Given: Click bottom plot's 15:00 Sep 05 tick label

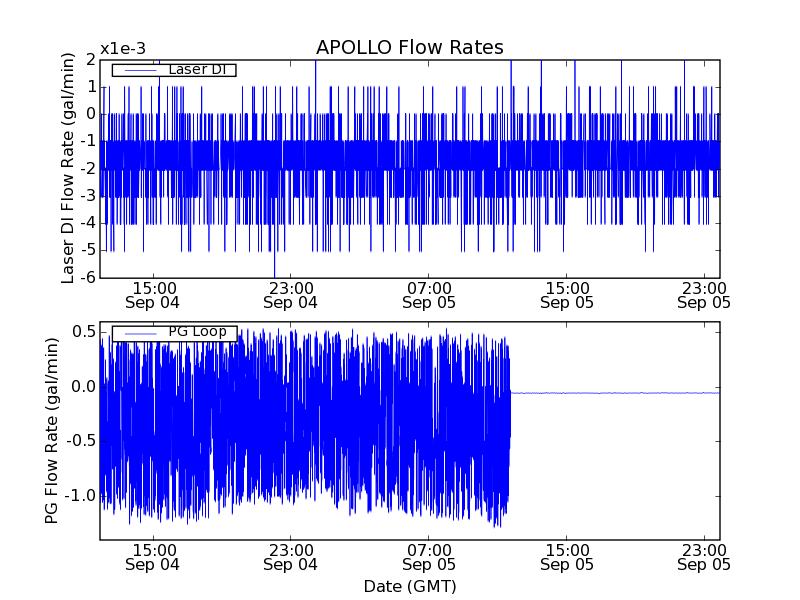Looking at the screenshot, I should pos(567,558).
